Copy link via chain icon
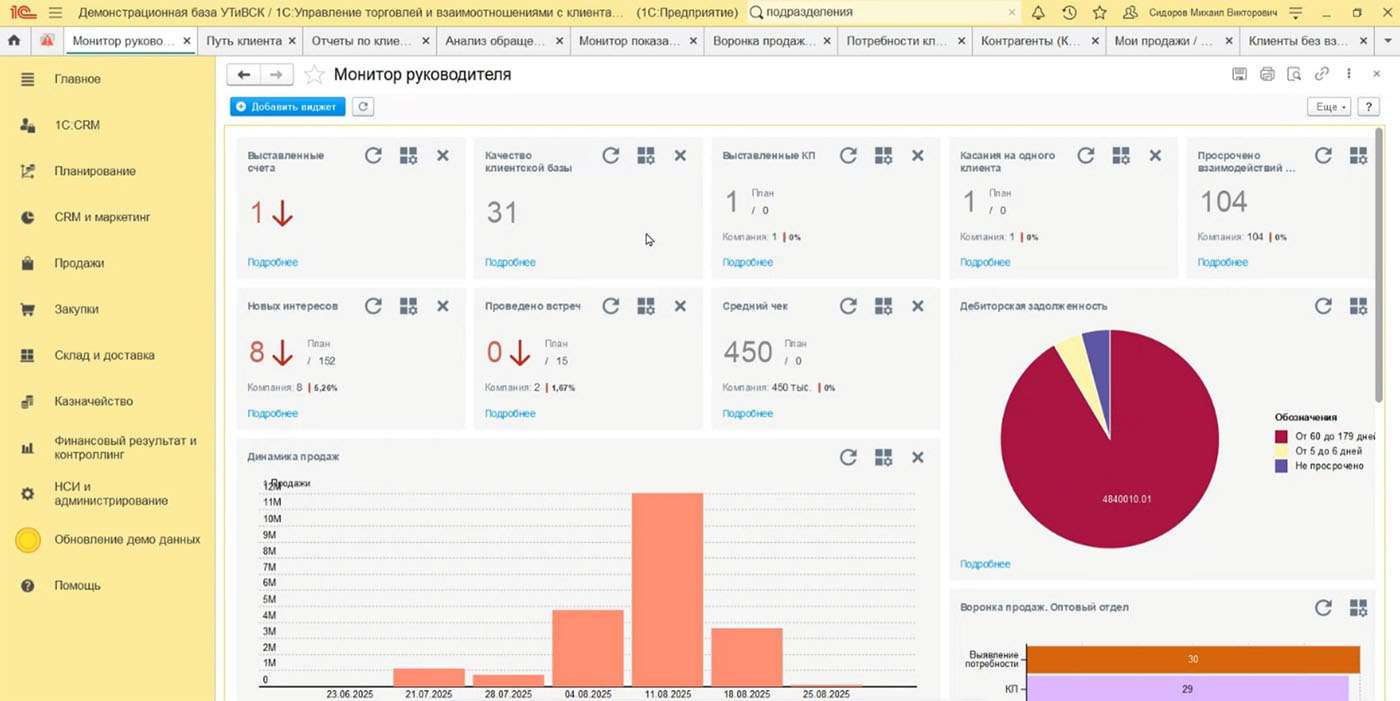 1322,74
